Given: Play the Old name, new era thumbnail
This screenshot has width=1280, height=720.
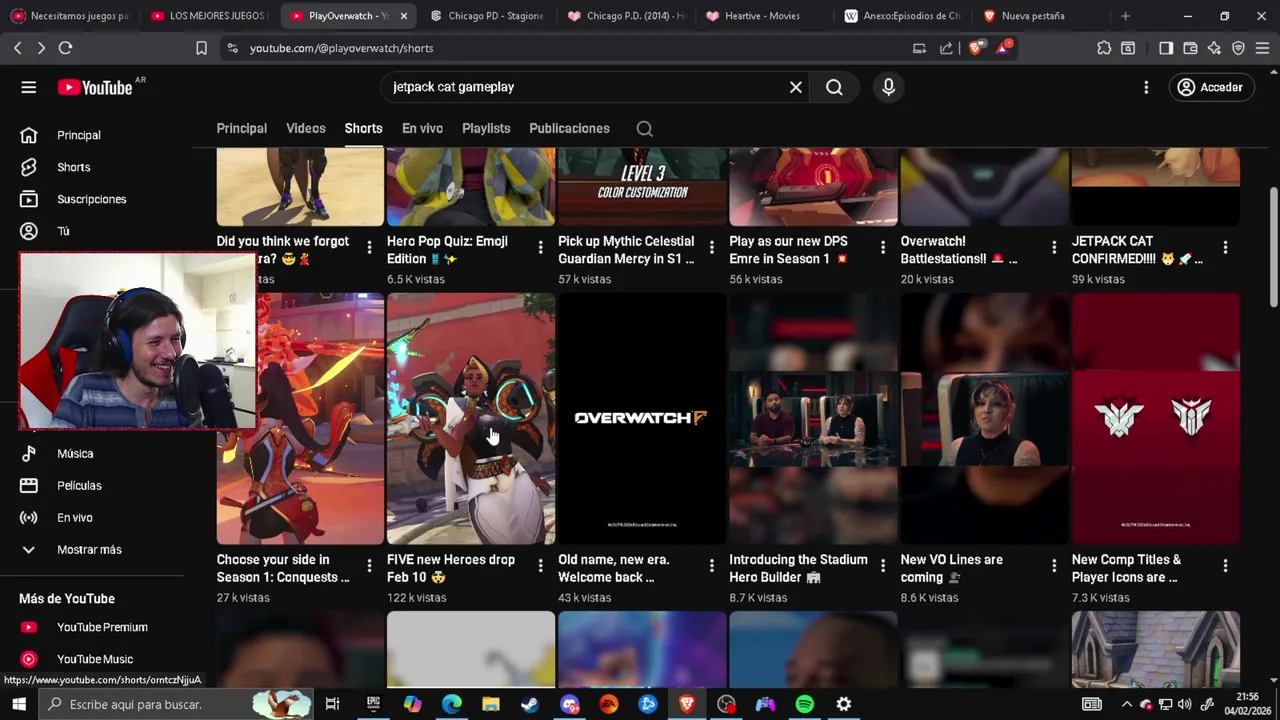Looking at the screenshot, I should 642,419.
